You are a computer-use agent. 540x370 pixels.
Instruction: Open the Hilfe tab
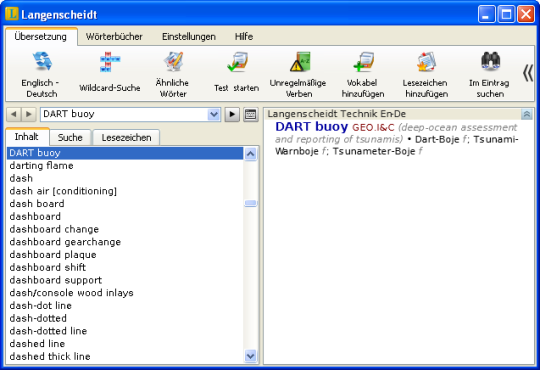click(x=244, y=37)
